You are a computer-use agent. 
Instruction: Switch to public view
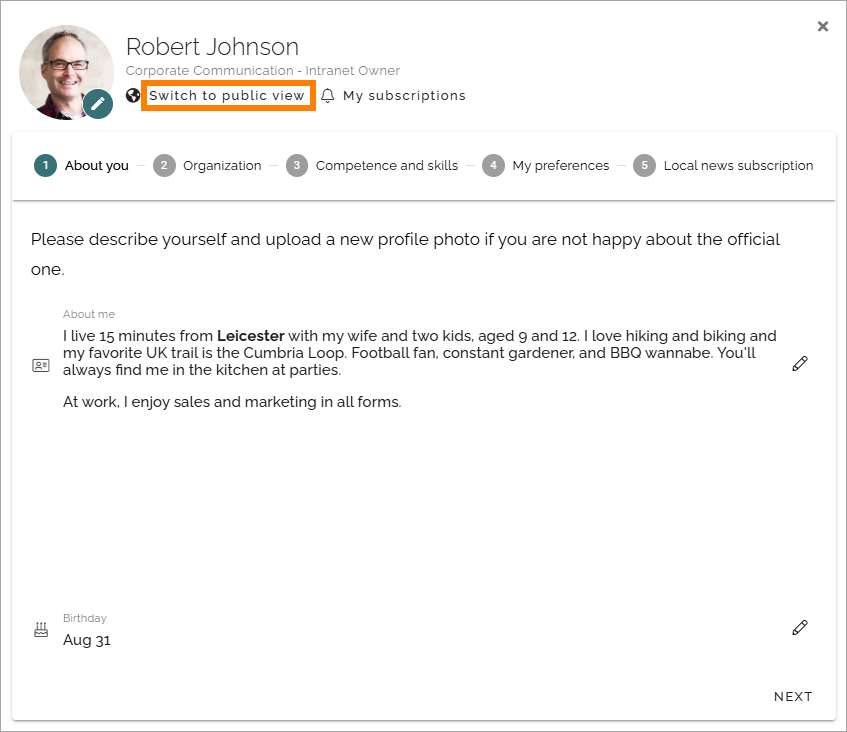point(227,96)
